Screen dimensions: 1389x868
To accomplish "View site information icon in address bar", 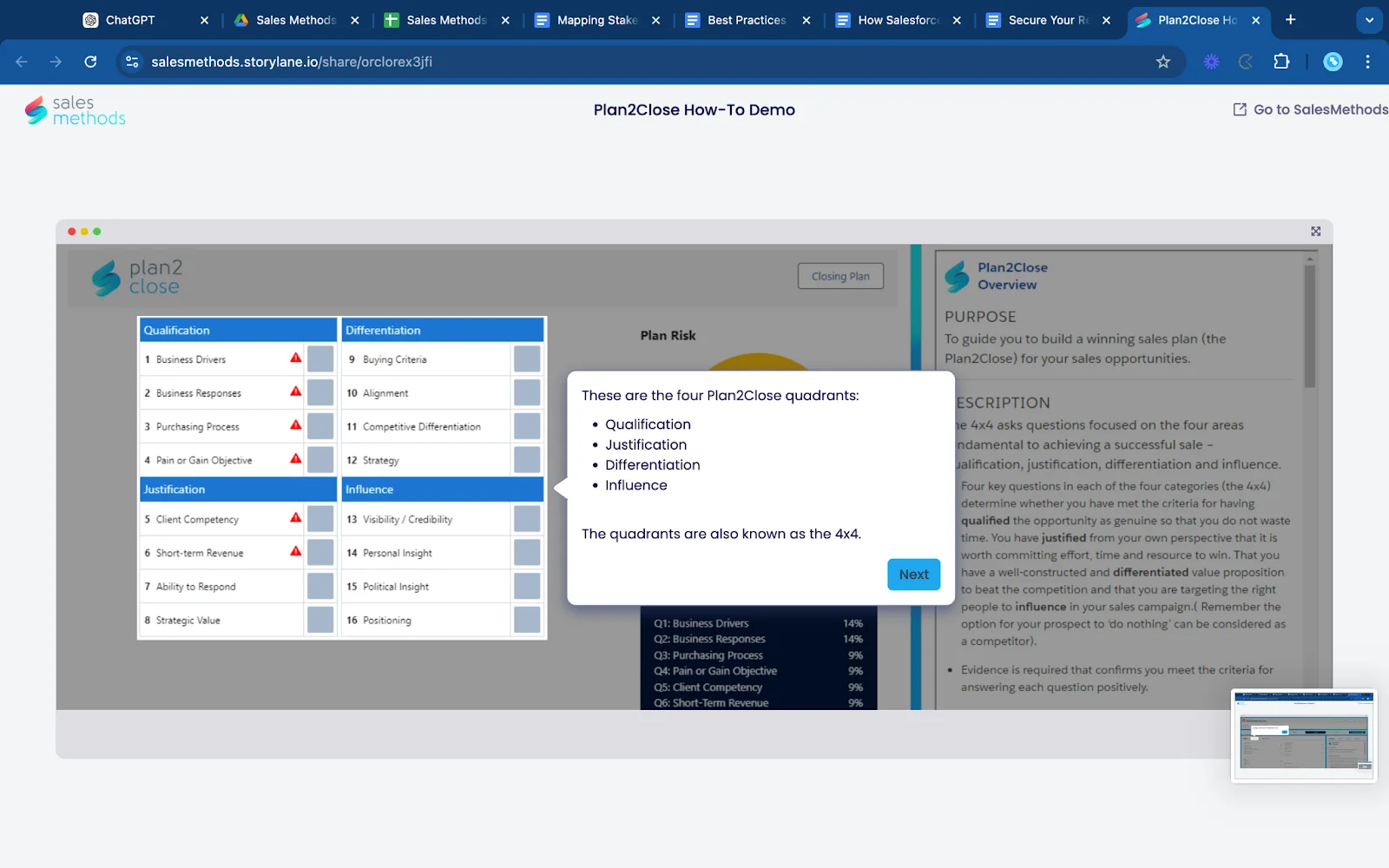I will tap(132, 62).
